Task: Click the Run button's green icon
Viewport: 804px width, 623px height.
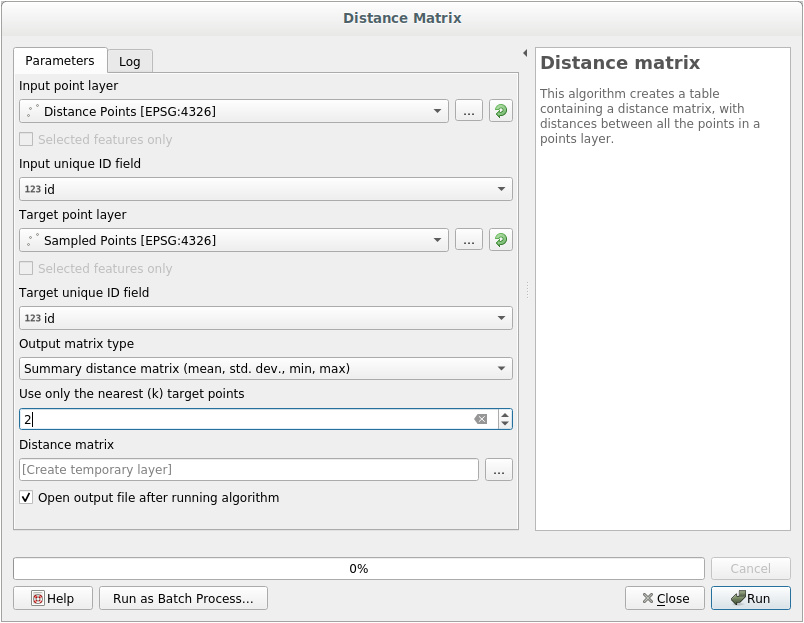Action: coord(737,598)
